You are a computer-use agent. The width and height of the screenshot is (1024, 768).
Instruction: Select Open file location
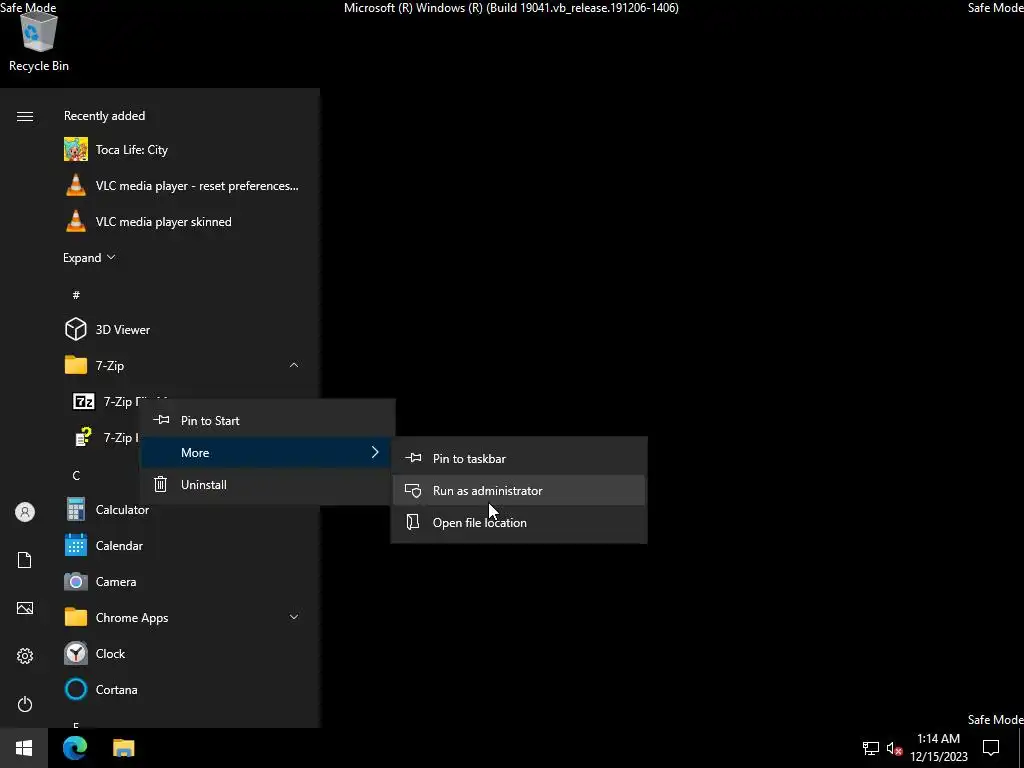519,522
